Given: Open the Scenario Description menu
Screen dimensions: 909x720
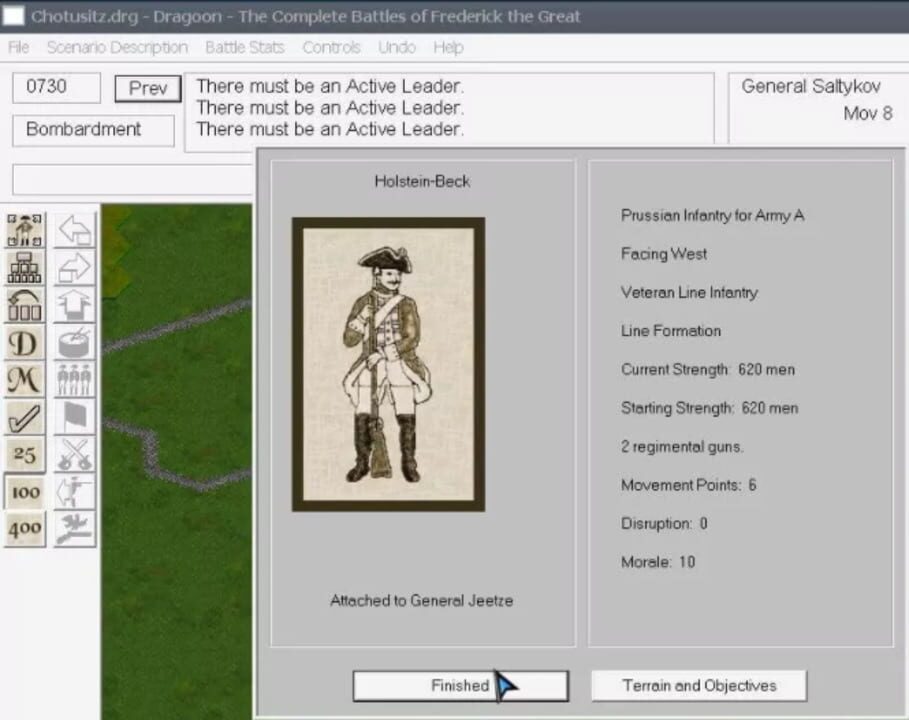Looking at the screenshot, I should pos(116,47).
